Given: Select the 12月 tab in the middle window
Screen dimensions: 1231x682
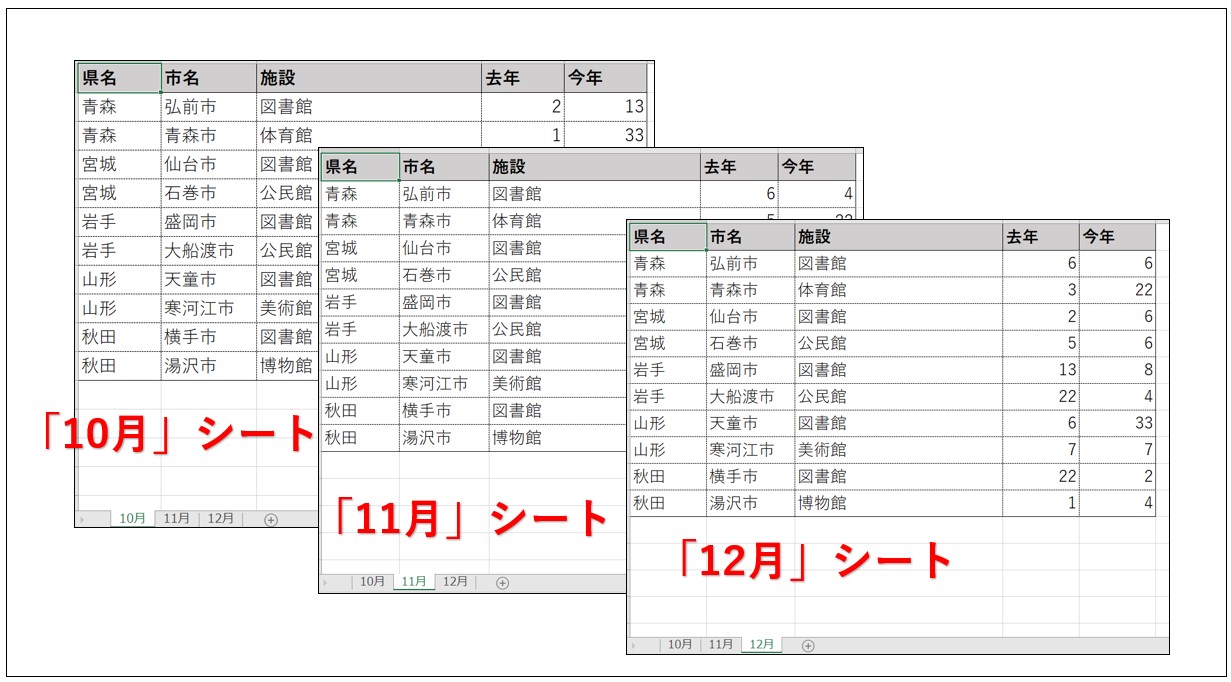Looking at the screenshot, I should pos(455,582).
